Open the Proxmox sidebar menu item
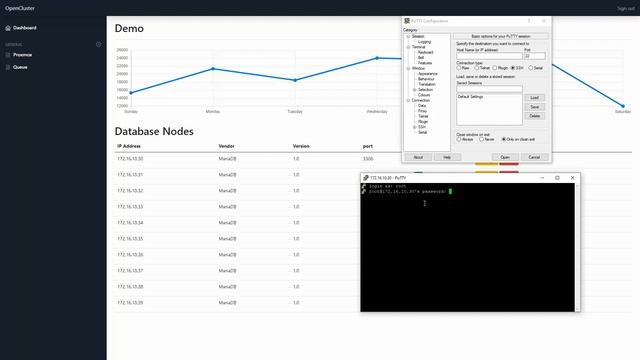640x360 pixels. click(22, 55)
